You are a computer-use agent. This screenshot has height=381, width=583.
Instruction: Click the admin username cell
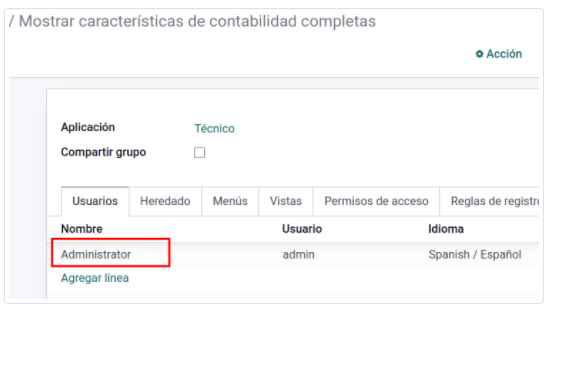299,255
